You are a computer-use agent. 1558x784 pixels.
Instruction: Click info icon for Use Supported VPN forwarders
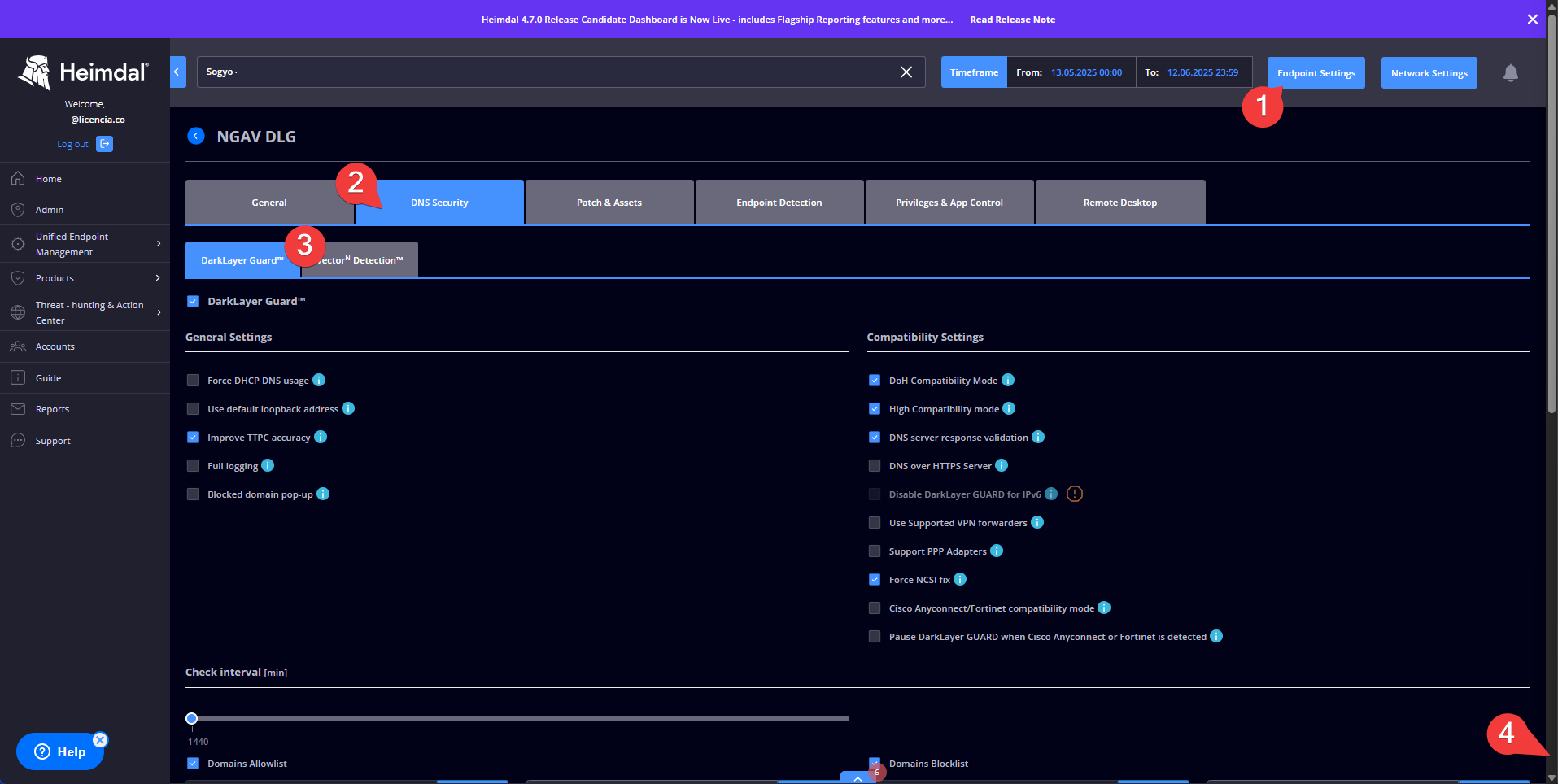click(x=1037, y=522)
